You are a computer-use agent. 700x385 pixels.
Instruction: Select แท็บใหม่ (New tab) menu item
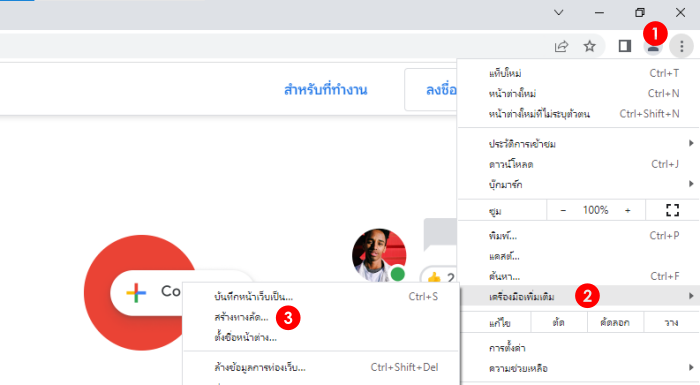pyautogui.click(x=579, y=73)
